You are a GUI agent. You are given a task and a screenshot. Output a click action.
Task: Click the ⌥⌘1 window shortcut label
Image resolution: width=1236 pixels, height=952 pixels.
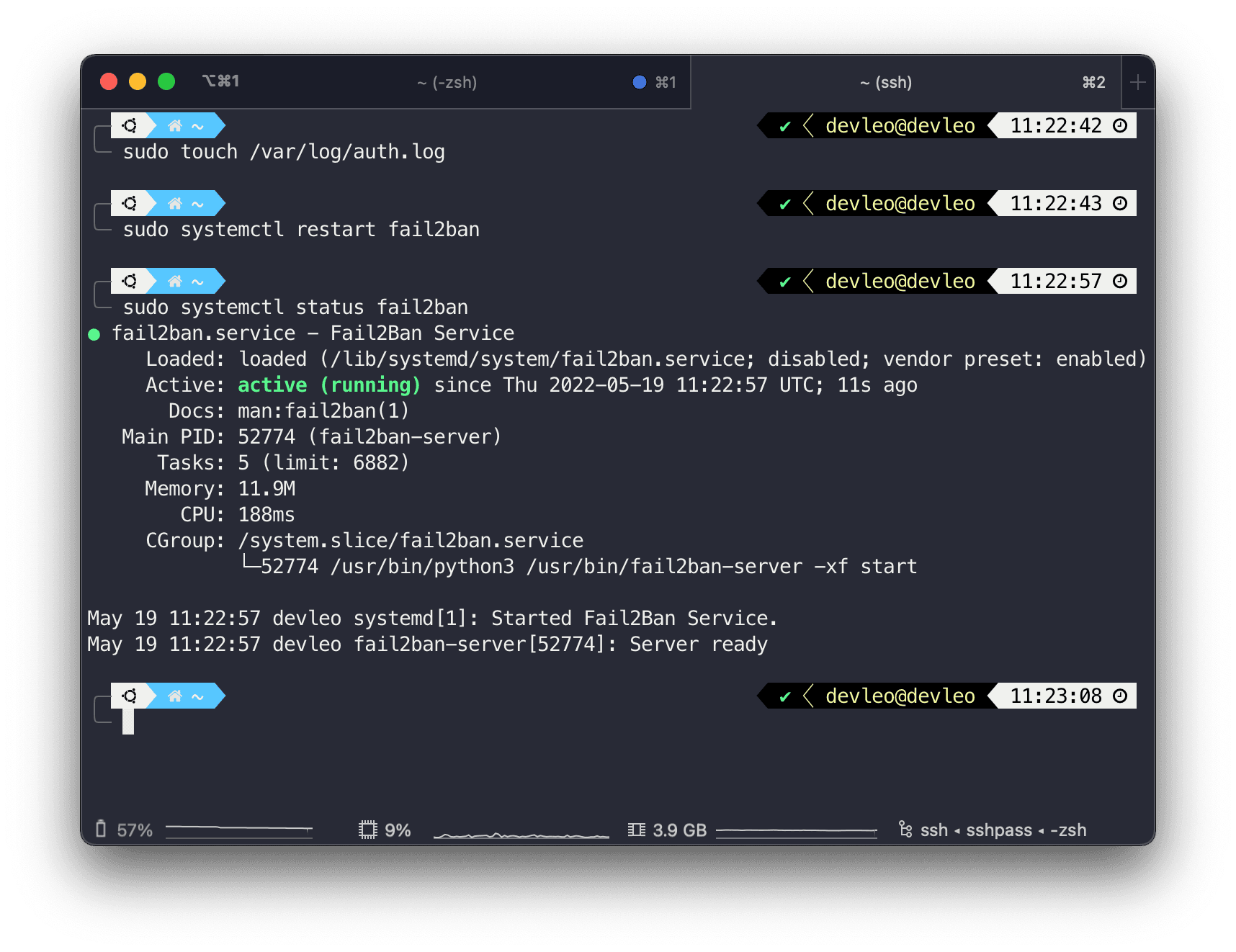click(221, 81)
